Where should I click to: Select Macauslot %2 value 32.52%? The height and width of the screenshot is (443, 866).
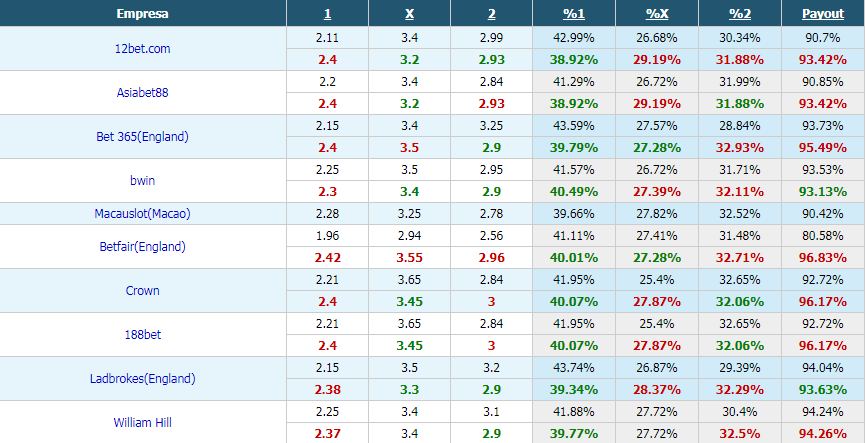click(x=740, y=214)
